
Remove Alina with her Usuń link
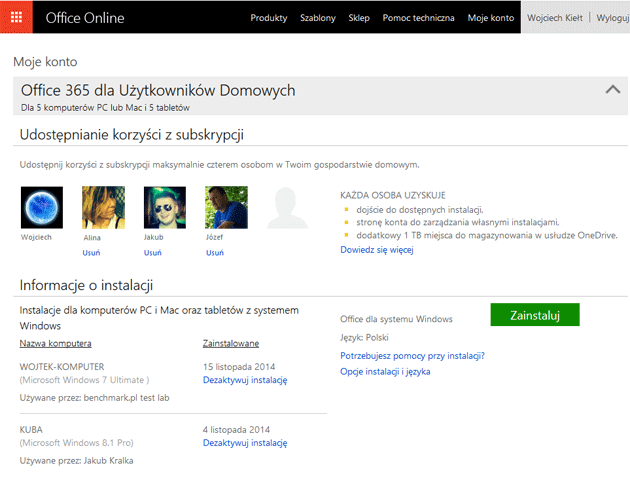(91, 253)
